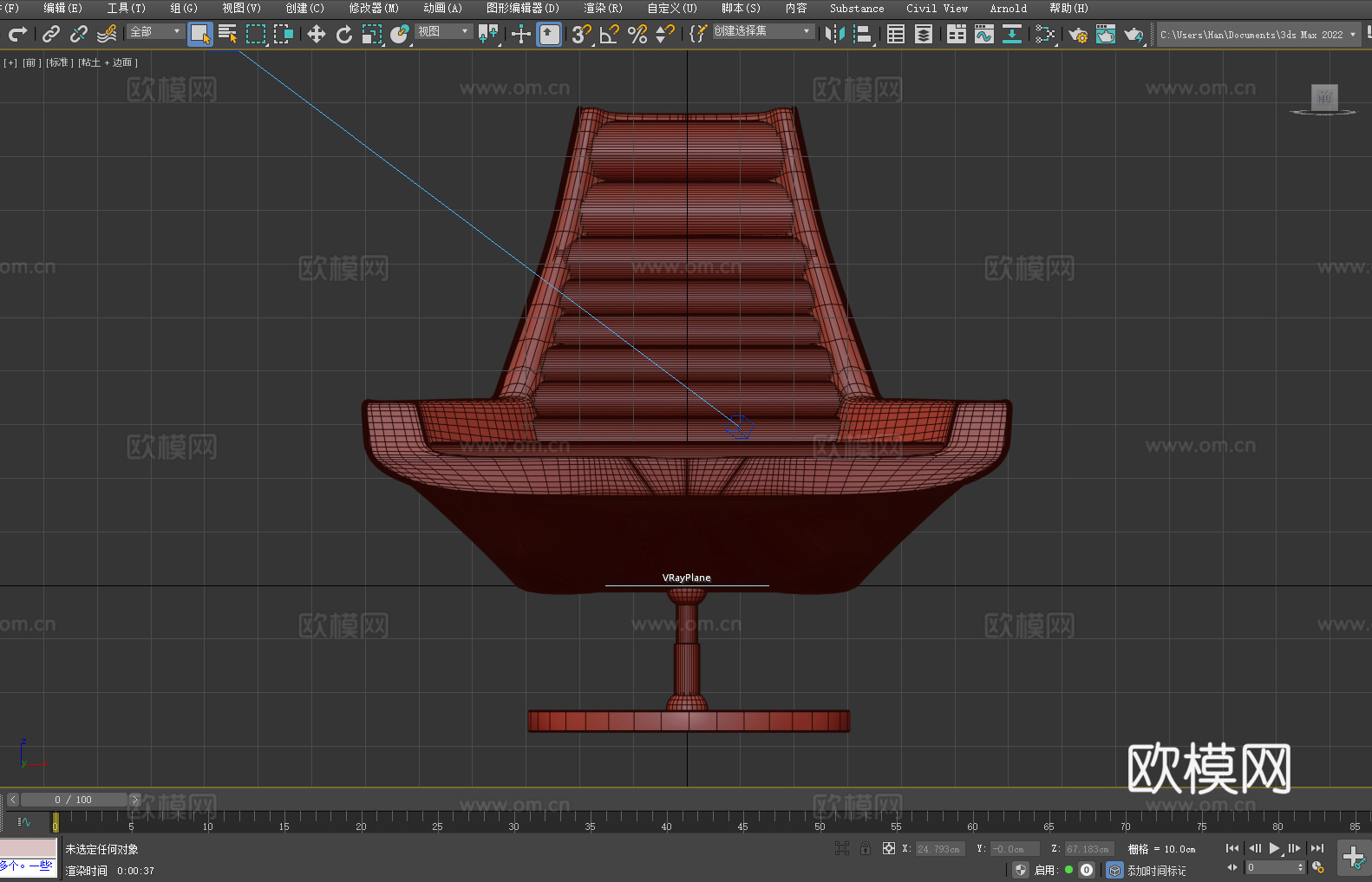This screenshot has height=882, width=1372.
Task: Open the 帮助(H) menu
Action: click(1068, 8)
